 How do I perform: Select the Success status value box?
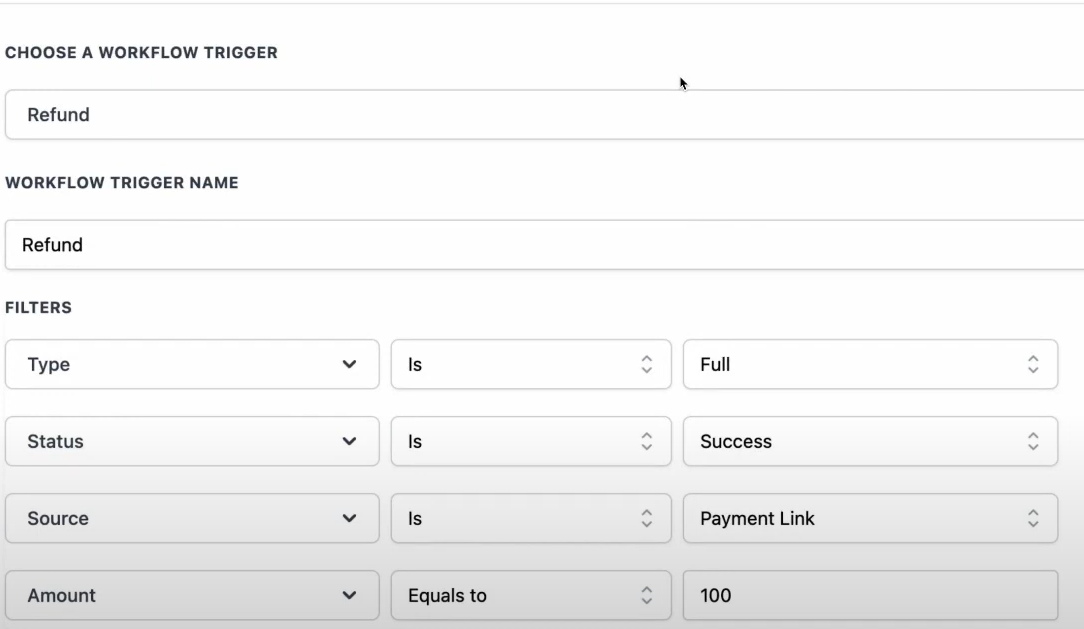(850, 441)
